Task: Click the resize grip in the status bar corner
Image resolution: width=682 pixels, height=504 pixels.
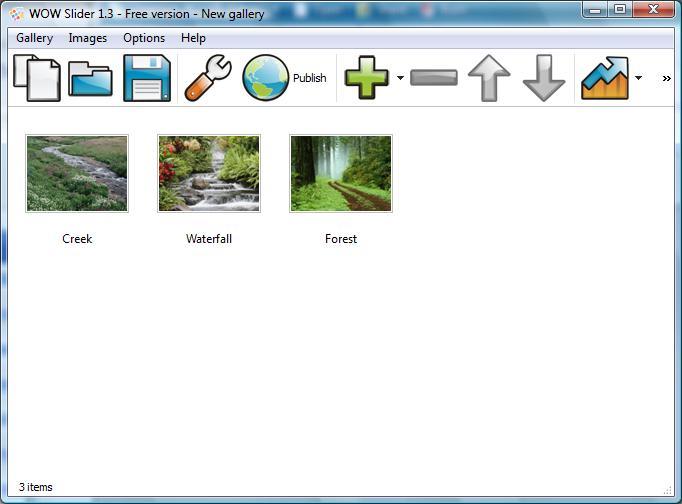Action: (x=668, y=491)
